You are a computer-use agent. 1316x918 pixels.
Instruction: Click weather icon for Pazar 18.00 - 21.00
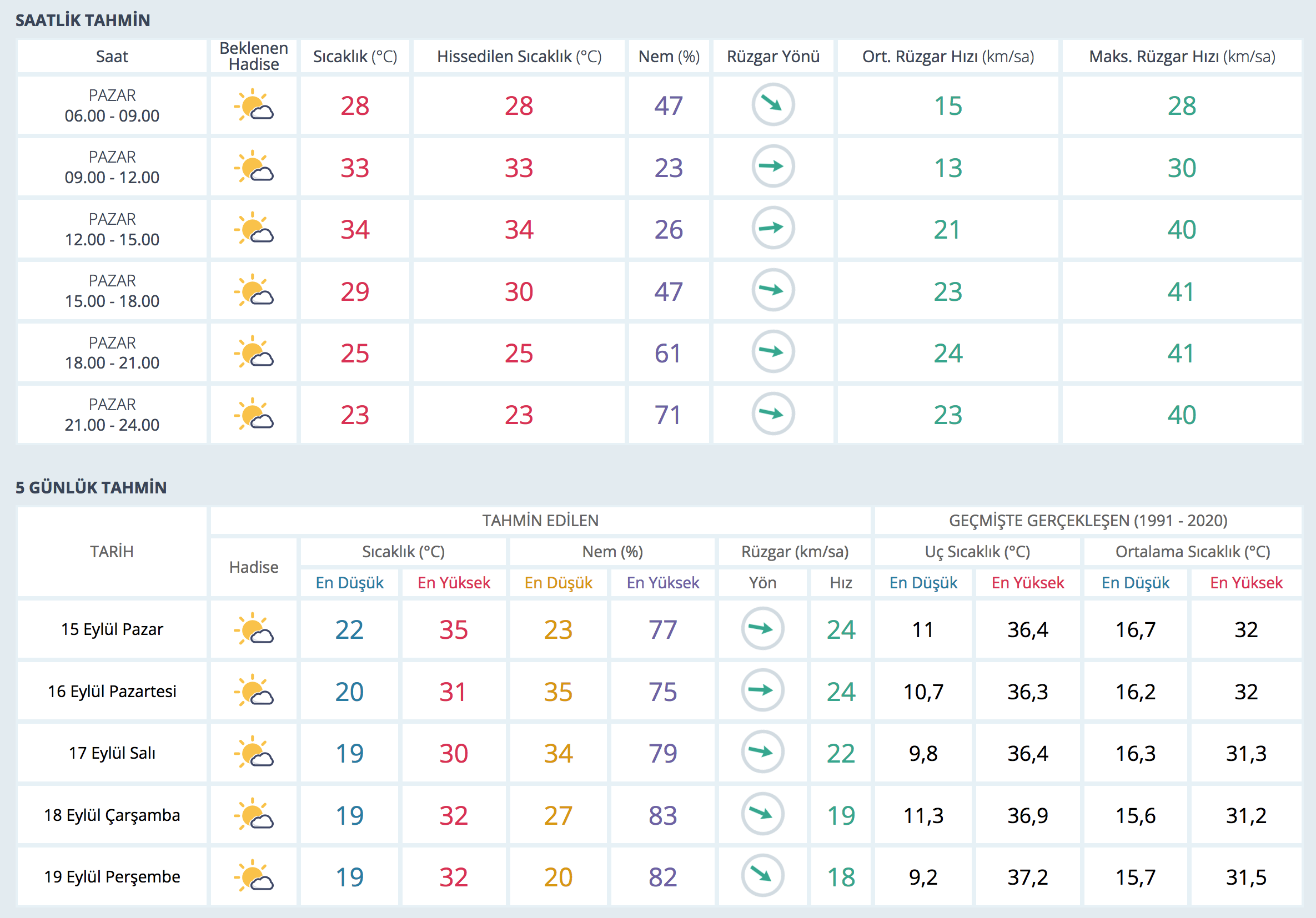(253, 352)
